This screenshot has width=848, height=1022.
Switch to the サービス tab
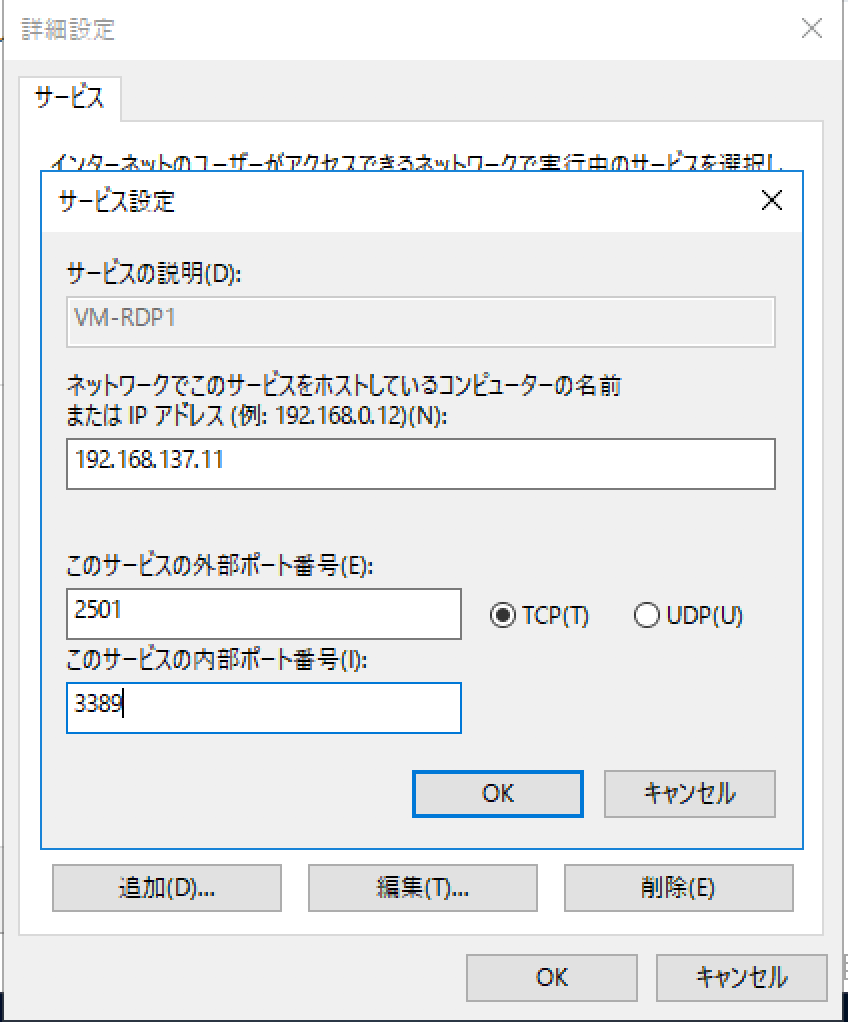tap(69, 97)
